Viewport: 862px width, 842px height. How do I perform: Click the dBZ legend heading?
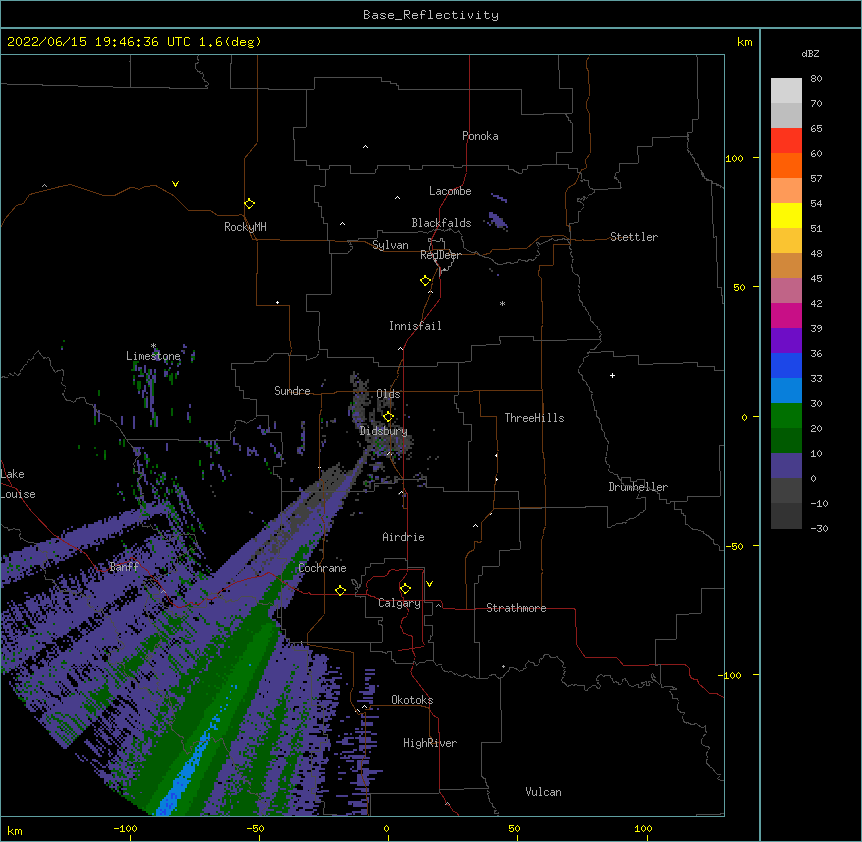pos(810,54)
